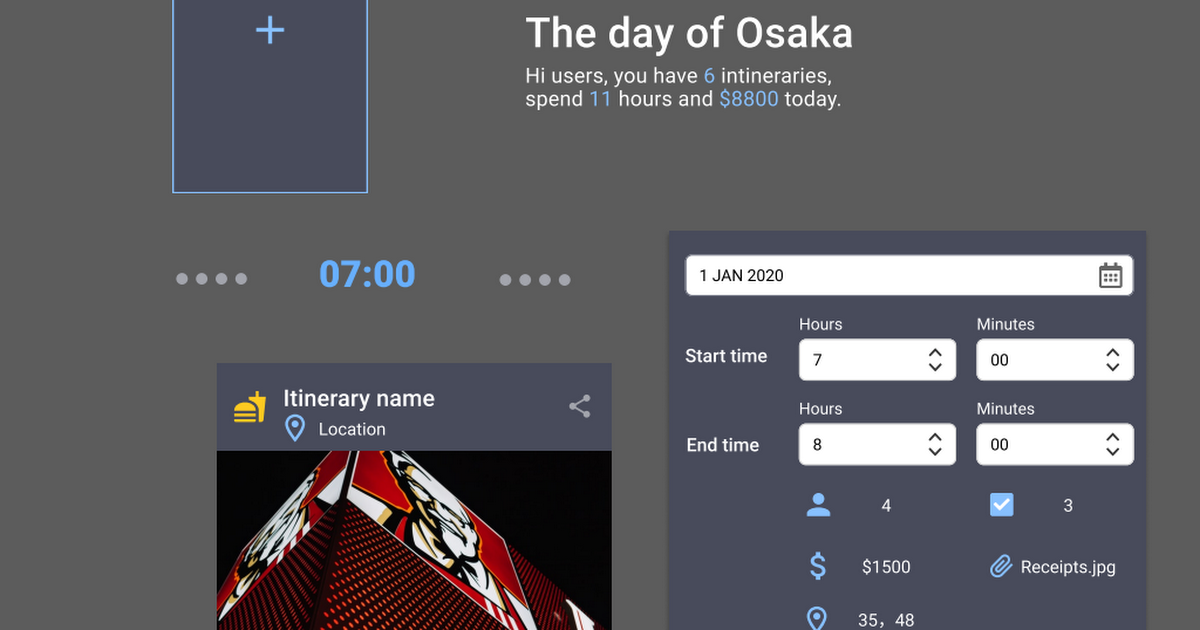Screen dimensions: 1200x630
Task: Open the Start time Hours stepper
Action: pos(935,360)
